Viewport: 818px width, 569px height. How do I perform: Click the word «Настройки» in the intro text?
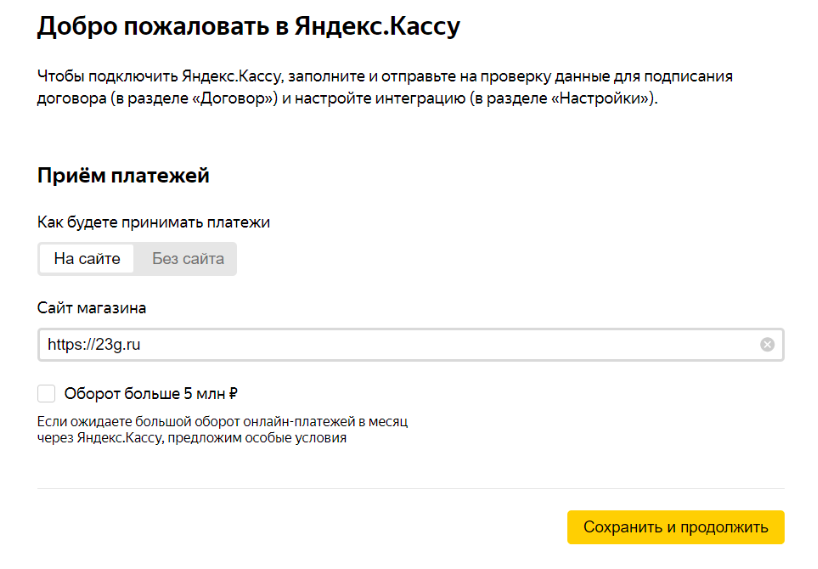600,99
